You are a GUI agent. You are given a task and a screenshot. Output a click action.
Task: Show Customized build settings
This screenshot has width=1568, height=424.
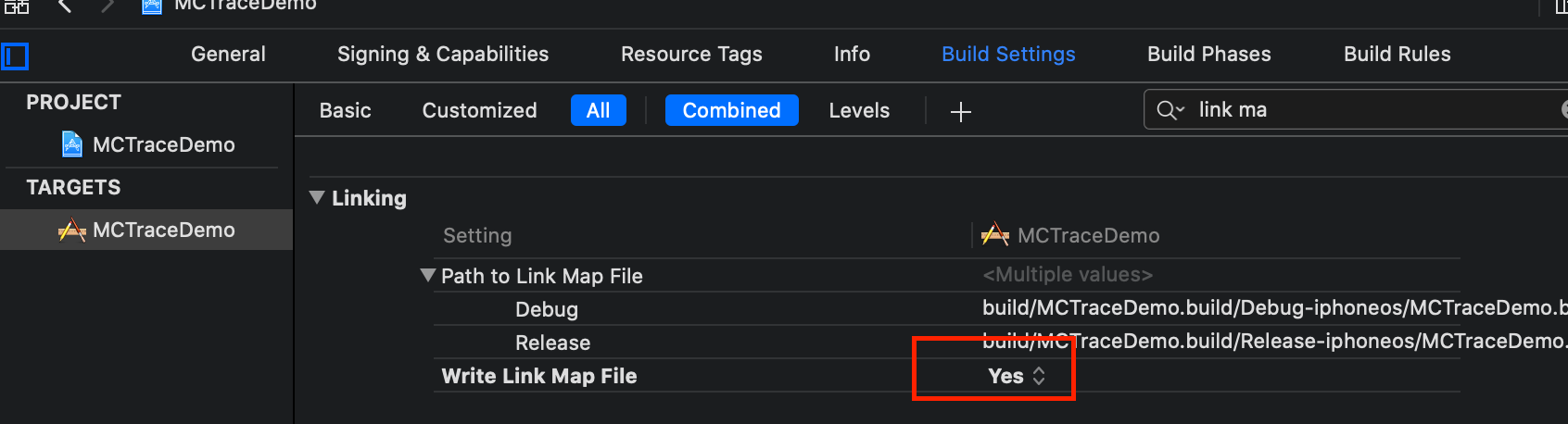[480, 110]
